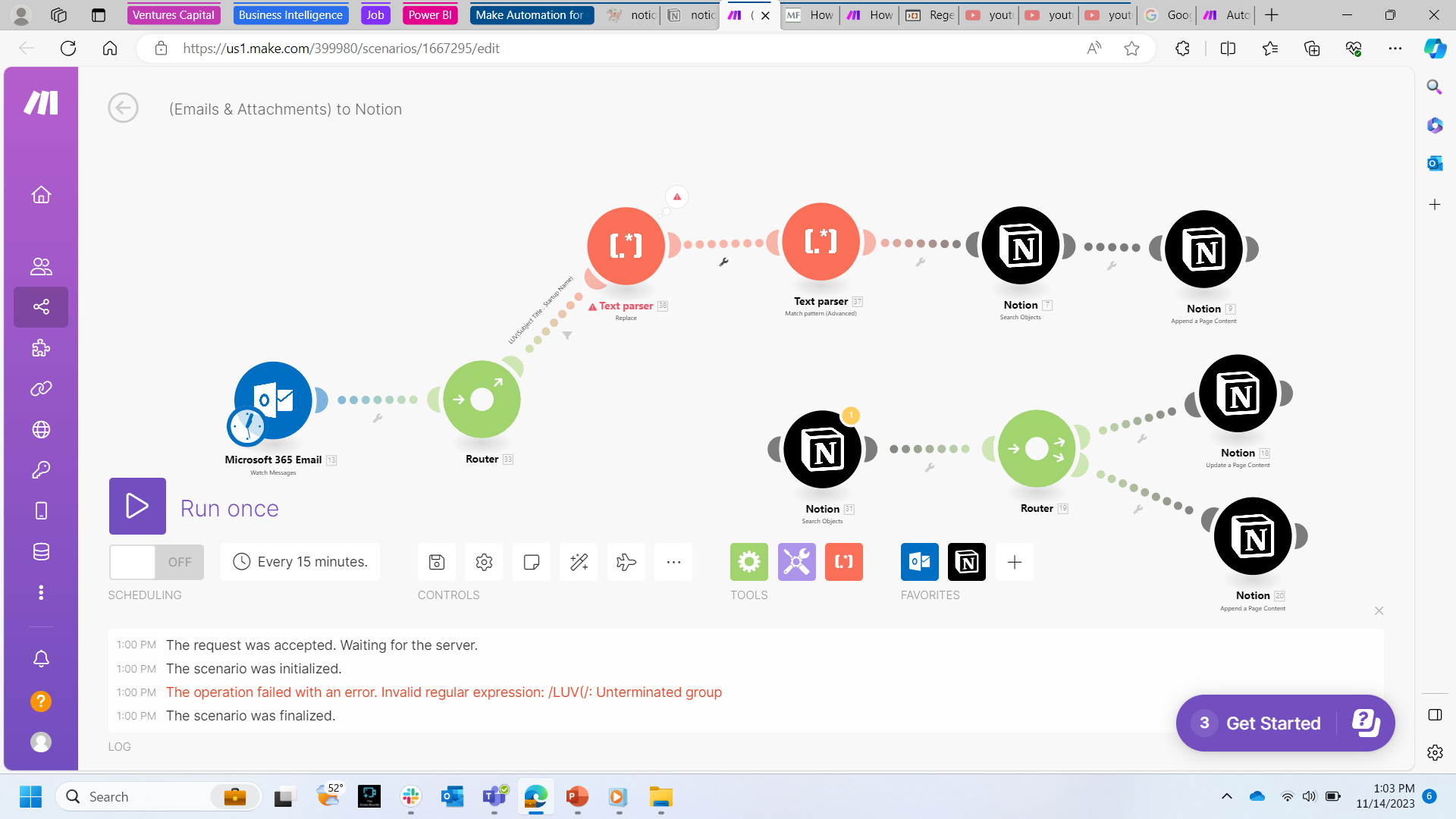This screenshot has width=1456, height=819.
Task: Switch to the Power BI browser tab group
Action: pyautogui.click(x=430, y=14)
